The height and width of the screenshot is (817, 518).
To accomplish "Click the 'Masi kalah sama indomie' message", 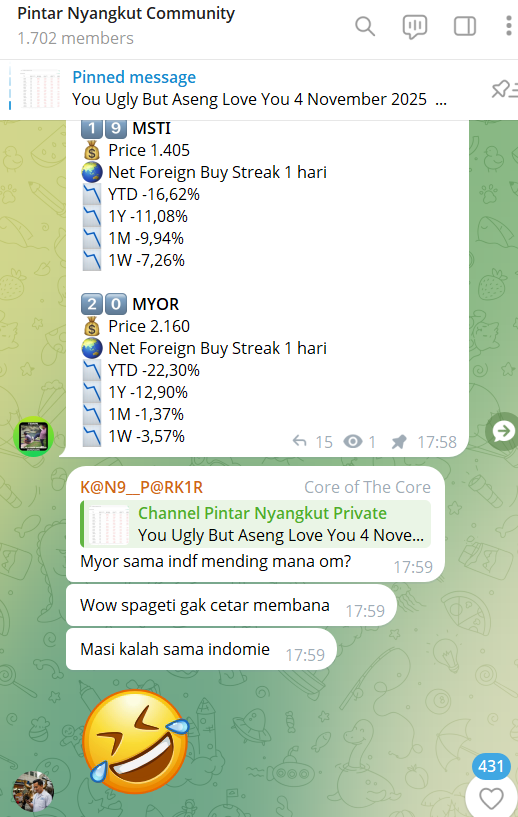I will 201,649.
